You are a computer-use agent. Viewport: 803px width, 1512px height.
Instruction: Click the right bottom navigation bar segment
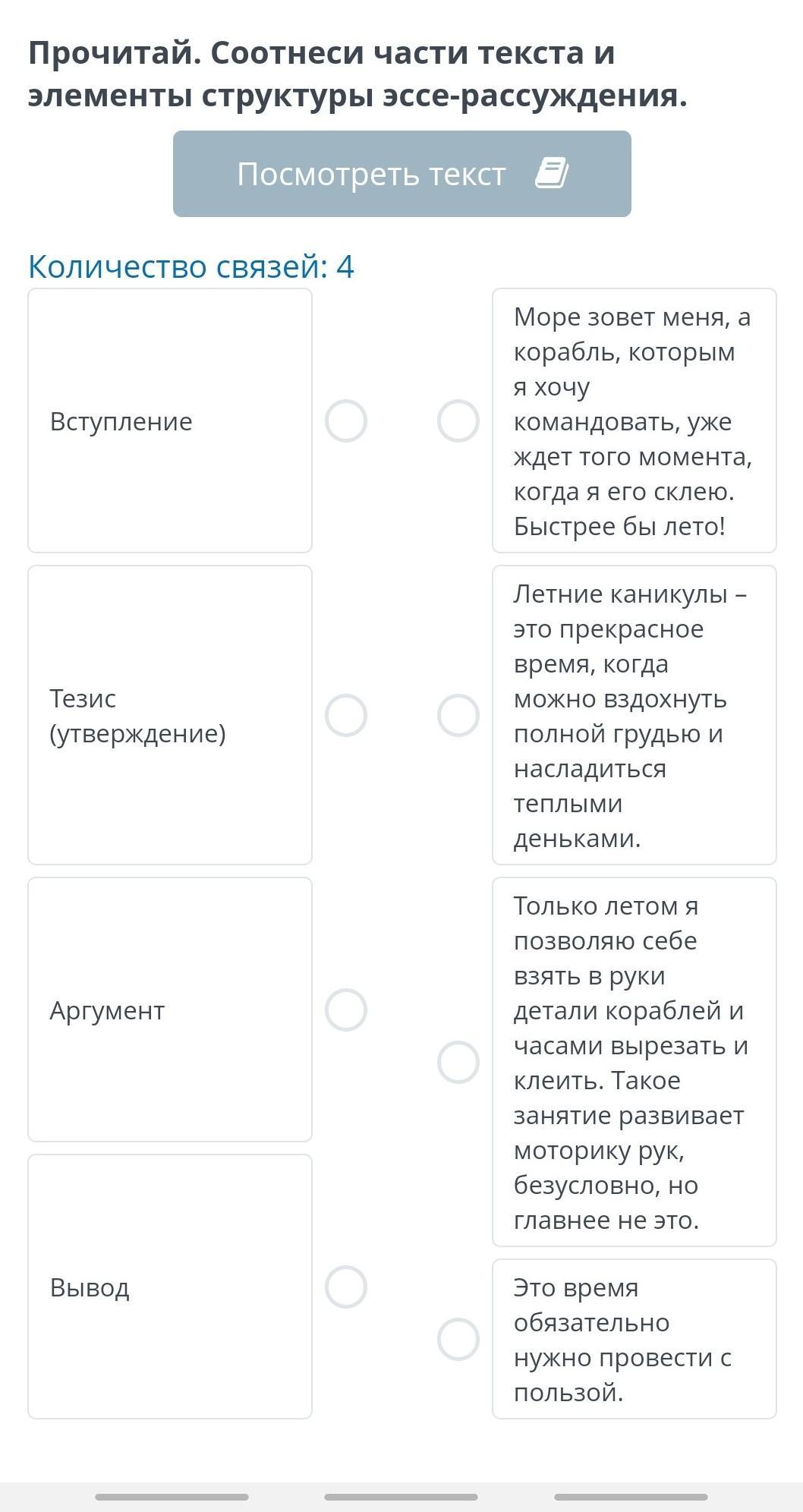tap(631, 1497)
